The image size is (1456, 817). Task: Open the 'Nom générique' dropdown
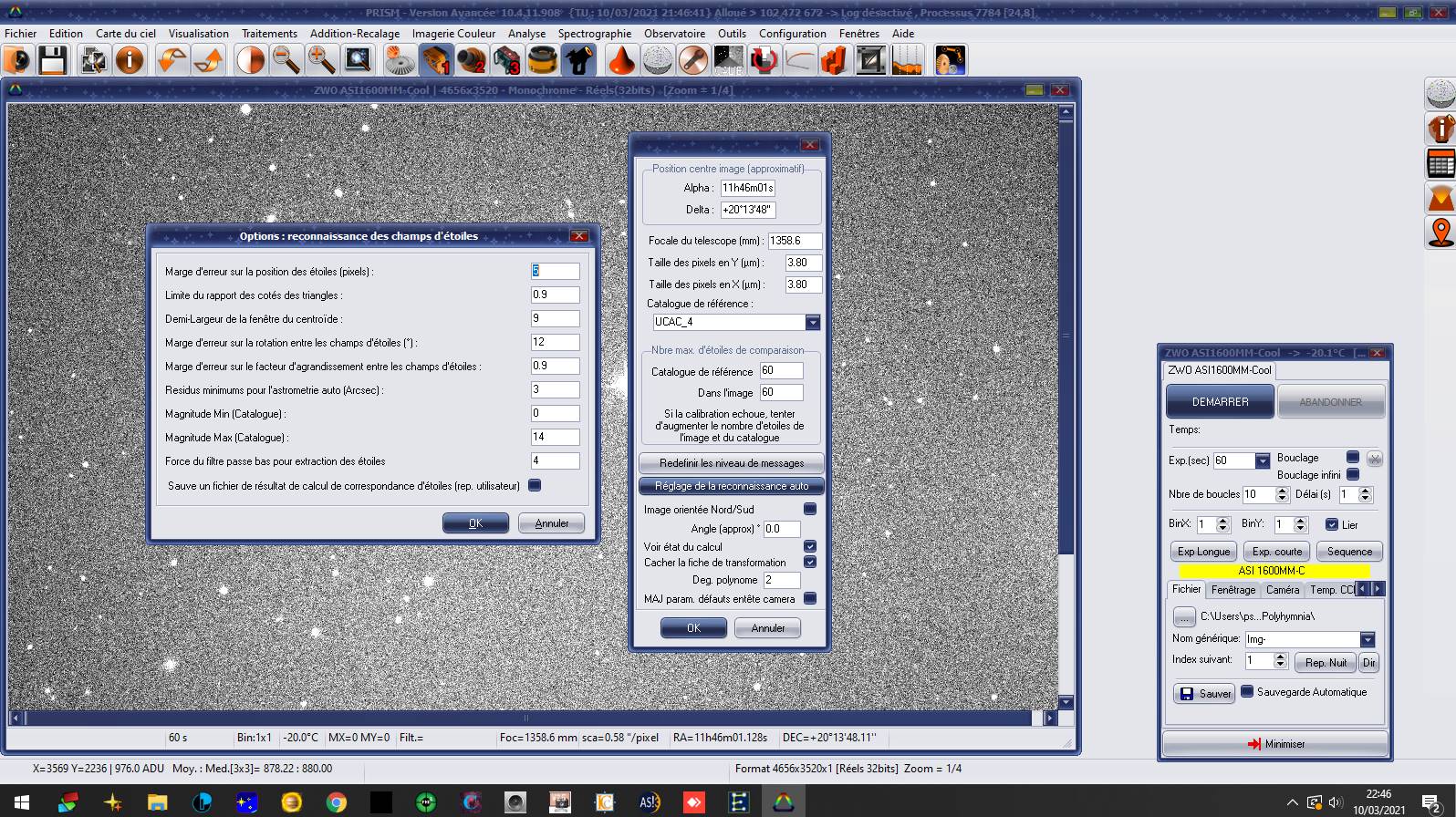(x=1367, y=639)
